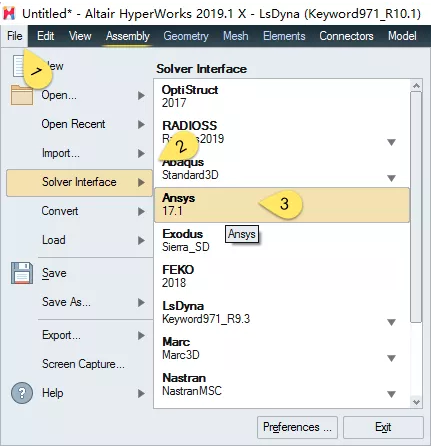Click the Save floppy disk icon
Viewport: 433px width, 447px height.
[x=22, y=273]
